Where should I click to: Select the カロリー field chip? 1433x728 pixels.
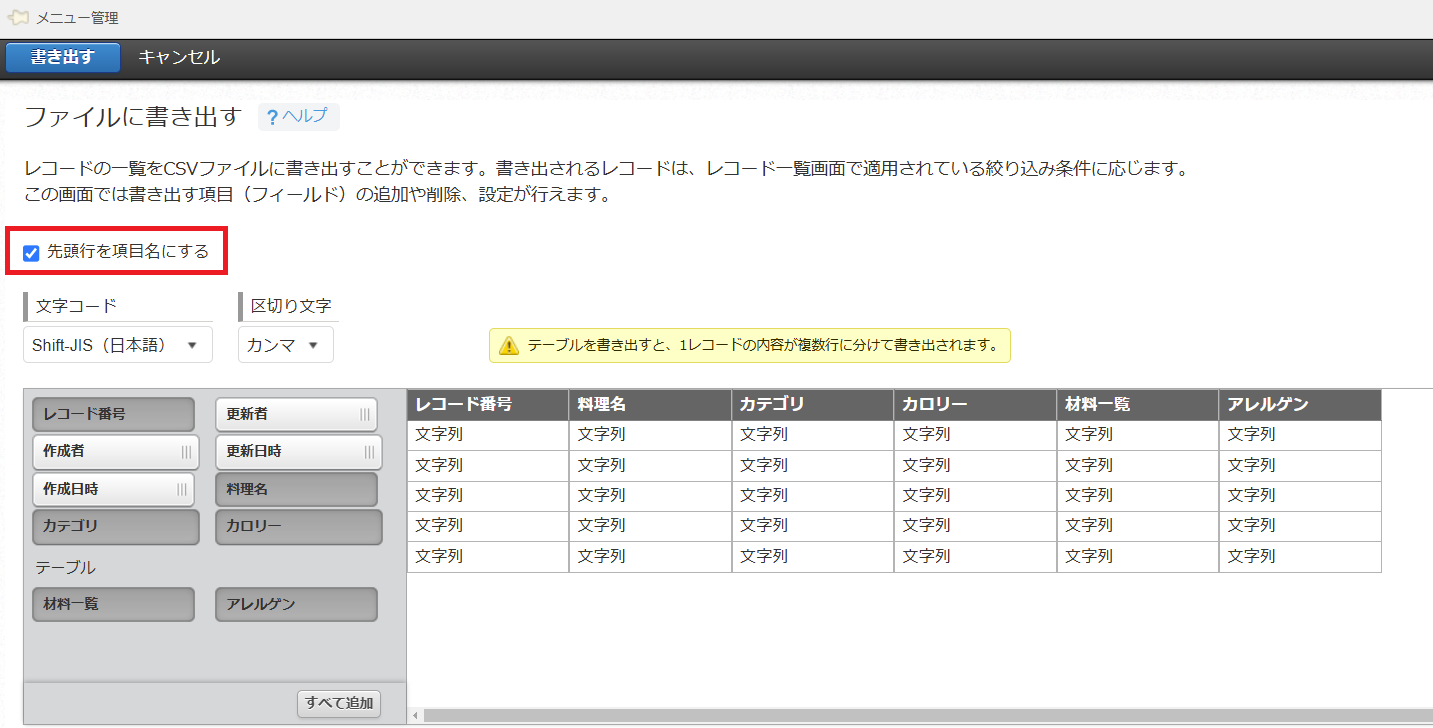(x=298, y=527)
